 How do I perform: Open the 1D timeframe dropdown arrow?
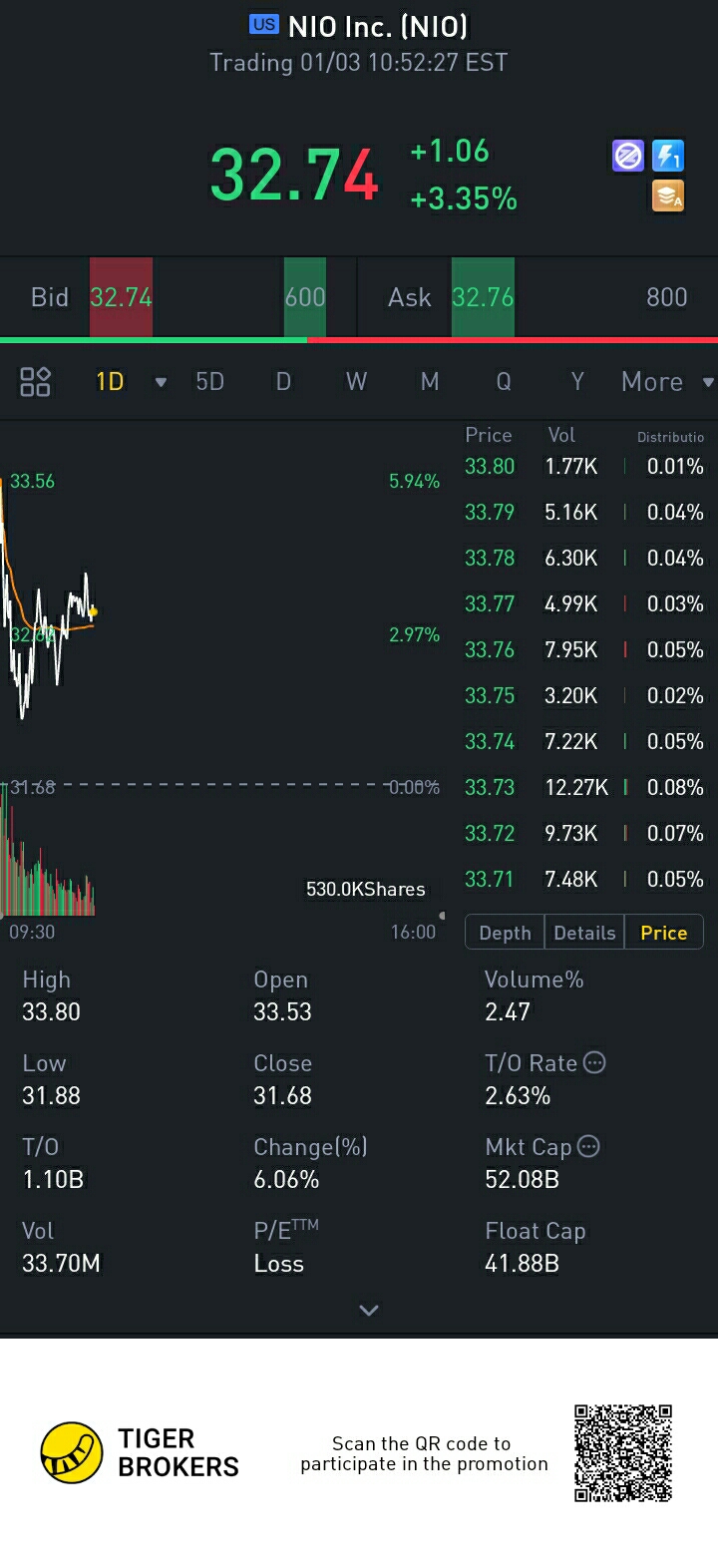161,382
